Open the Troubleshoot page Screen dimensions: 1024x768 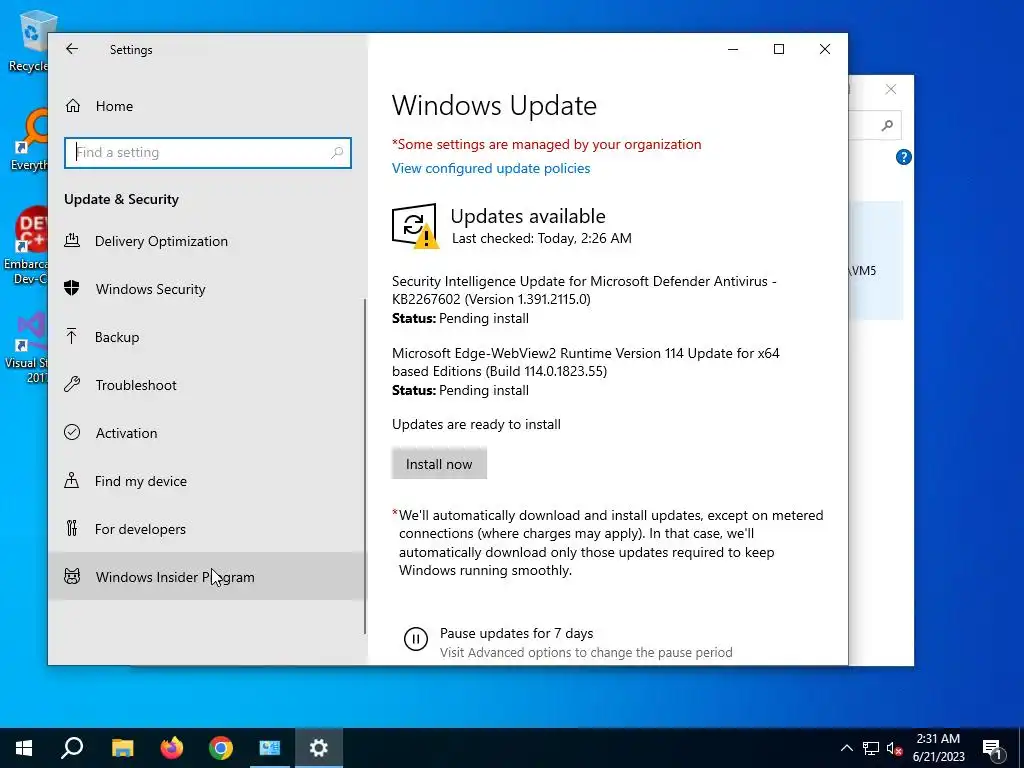coord(206,385)
